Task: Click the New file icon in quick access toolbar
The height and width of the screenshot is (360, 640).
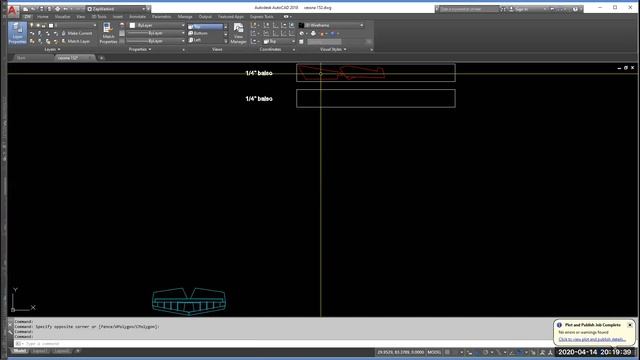Action: pyautogui.click(x=26, y=9)
